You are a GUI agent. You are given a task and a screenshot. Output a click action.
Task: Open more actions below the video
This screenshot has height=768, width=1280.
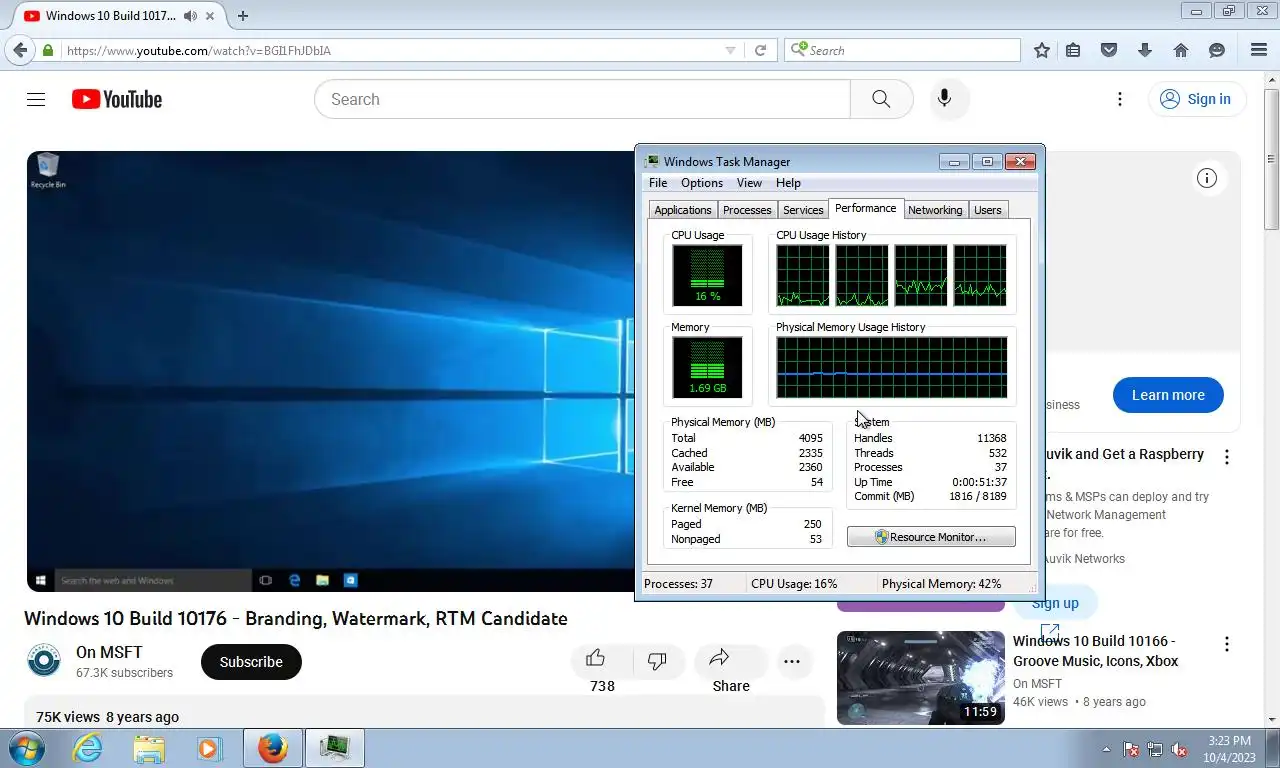coord(792,662)
